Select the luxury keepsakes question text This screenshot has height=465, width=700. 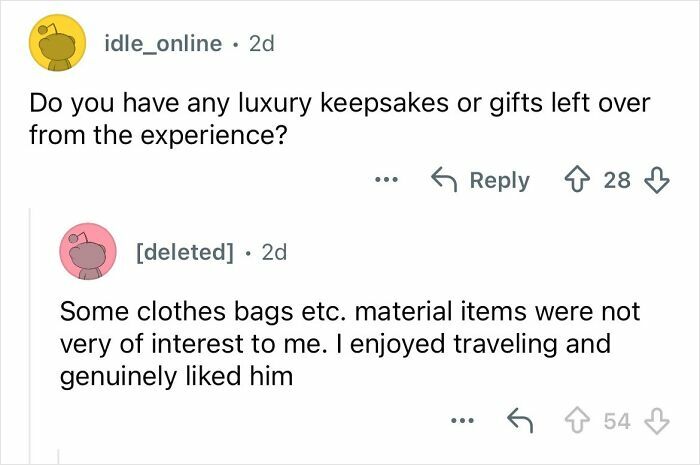click(340, 117)
